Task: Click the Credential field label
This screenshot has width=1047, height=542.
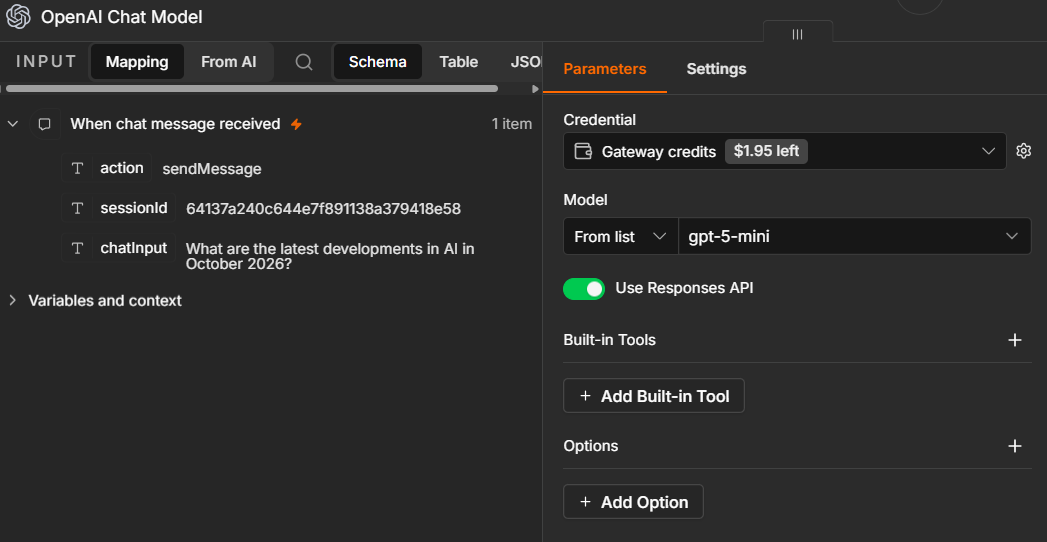Action: (600, 119)
